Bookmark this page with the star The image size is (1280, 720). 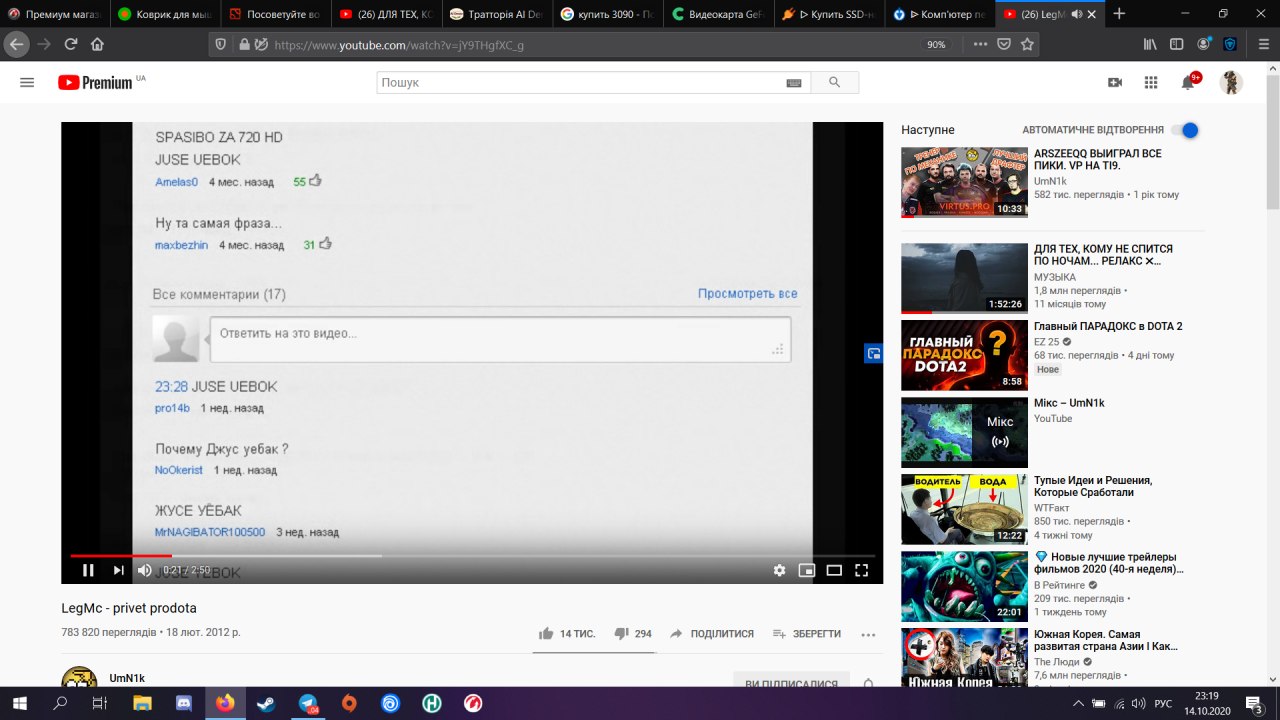pyautogui.click(x=1027, y=44)
